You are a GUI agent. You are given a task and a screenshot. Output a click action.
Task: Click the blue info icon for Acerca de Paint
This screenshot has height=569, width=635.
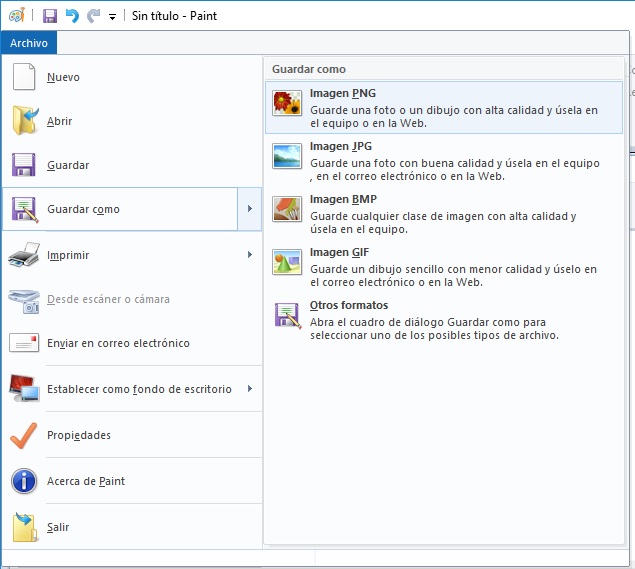point(24,481)
